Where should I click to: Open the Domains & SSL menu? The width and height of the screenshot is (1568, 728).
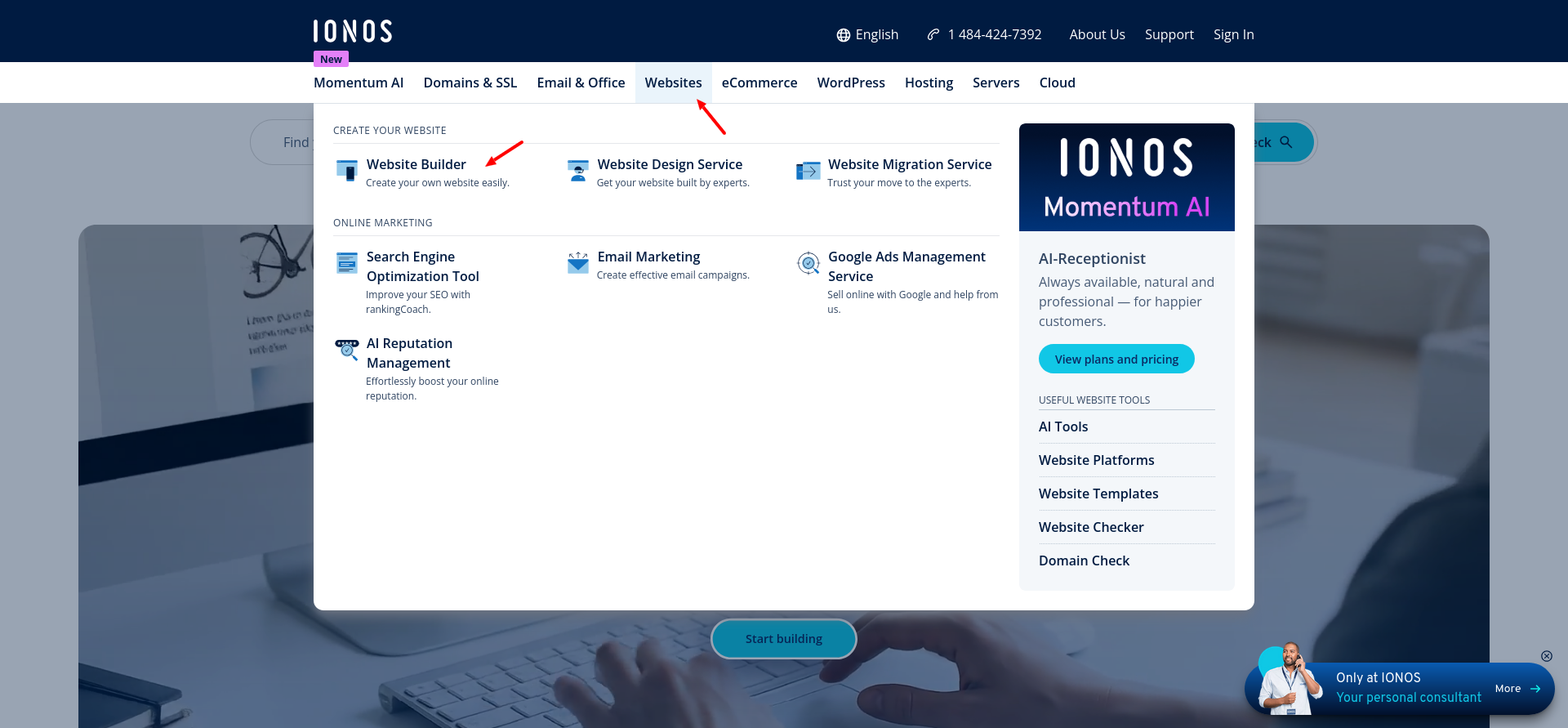click(x=470, y=83)
